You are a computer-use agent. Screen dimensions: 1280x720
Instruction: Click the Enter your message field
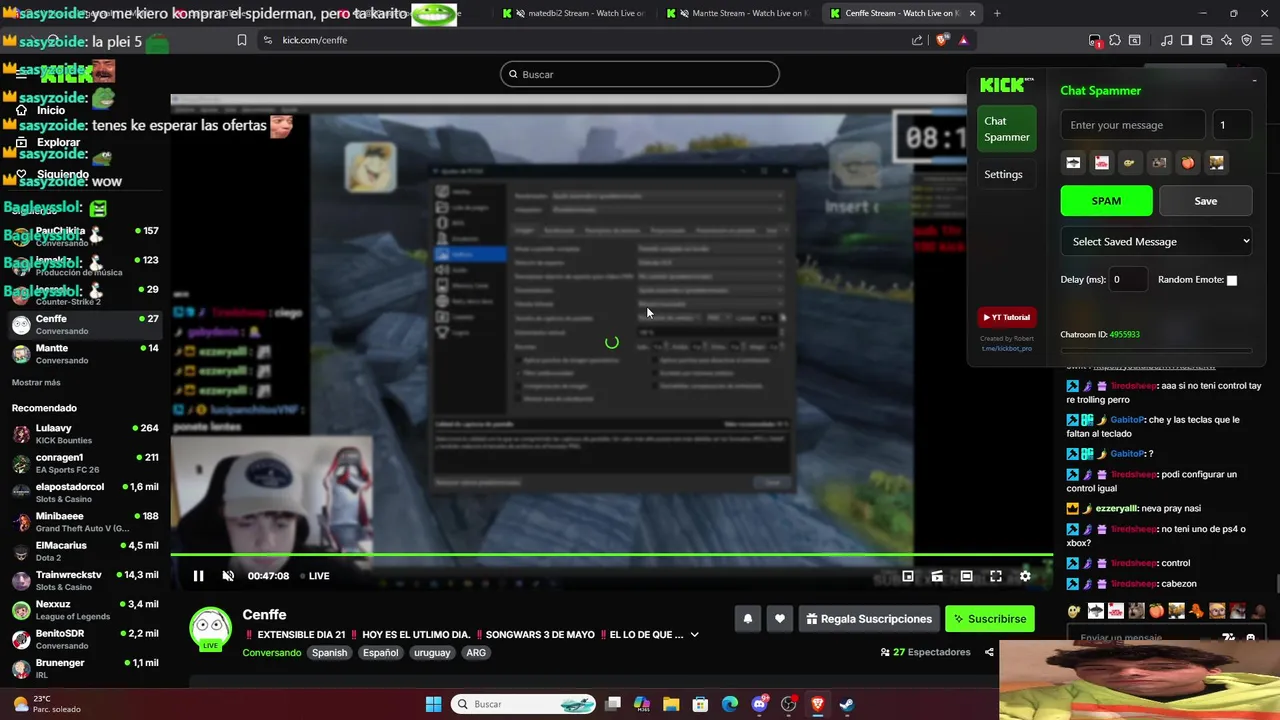point(1132,125)
